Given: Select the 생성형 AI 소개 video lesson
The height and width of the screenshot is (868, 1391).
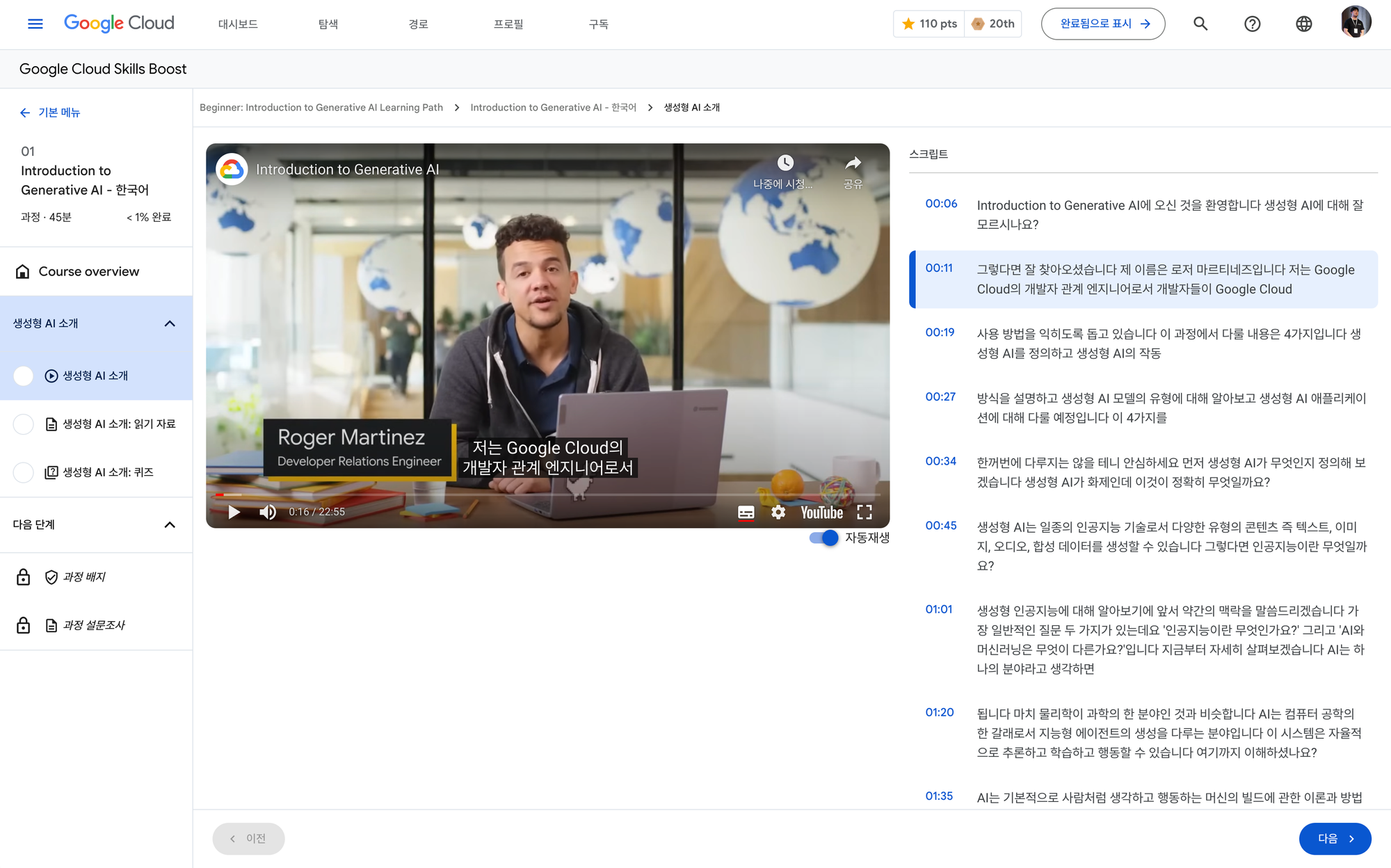Looking at the screenshot, I should (x=95, y=376).
